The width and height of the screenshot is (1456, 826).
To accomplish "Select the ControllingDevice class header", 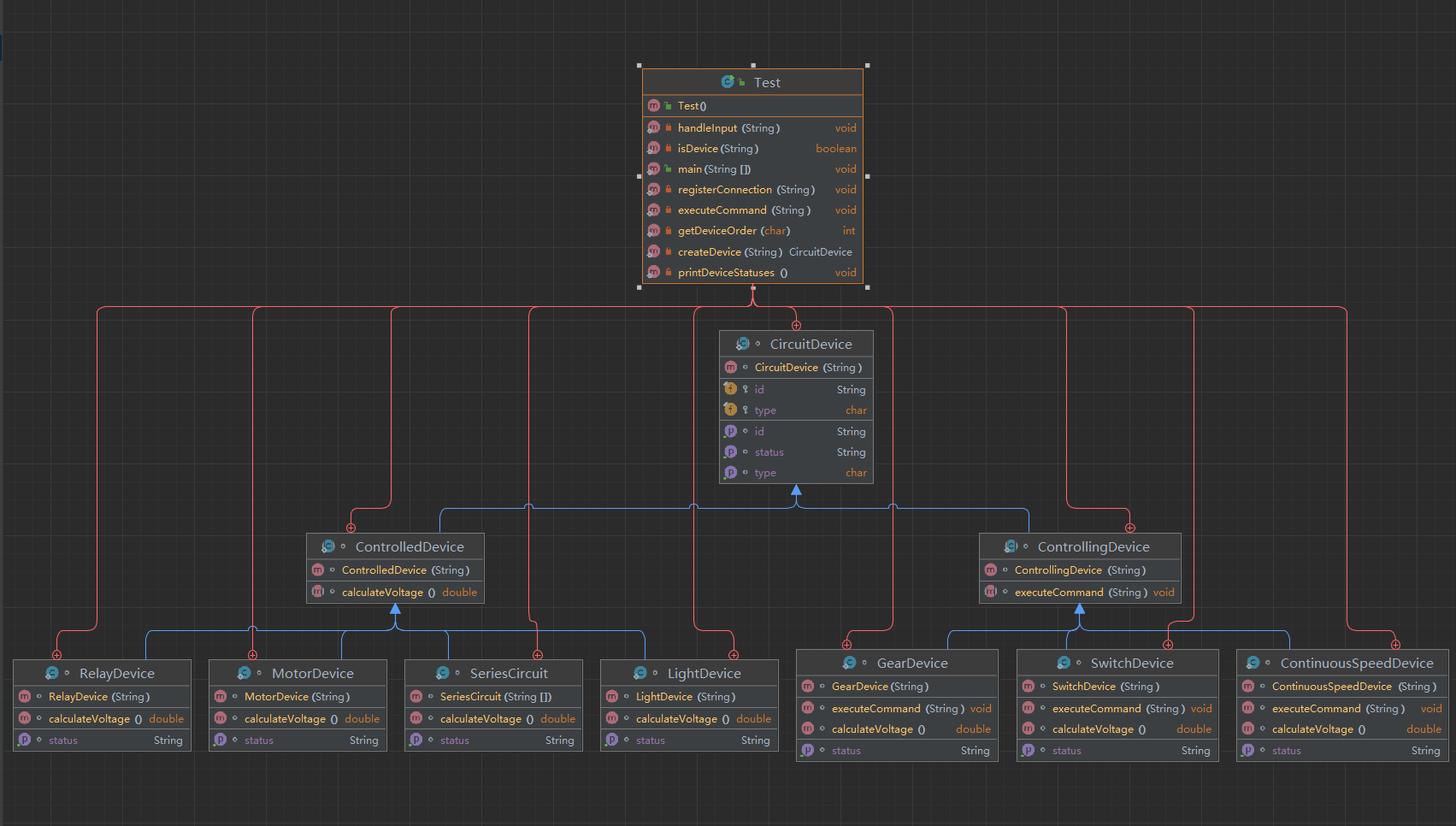I will [x=1080, y=546].
